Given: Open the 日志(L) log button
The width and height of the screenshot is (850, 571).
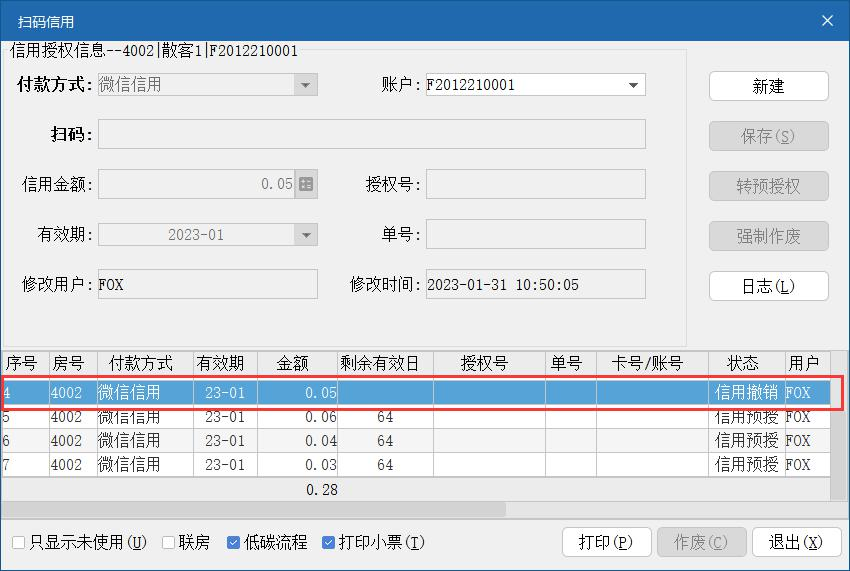Looking at the screenshot, I should [769, 286].
